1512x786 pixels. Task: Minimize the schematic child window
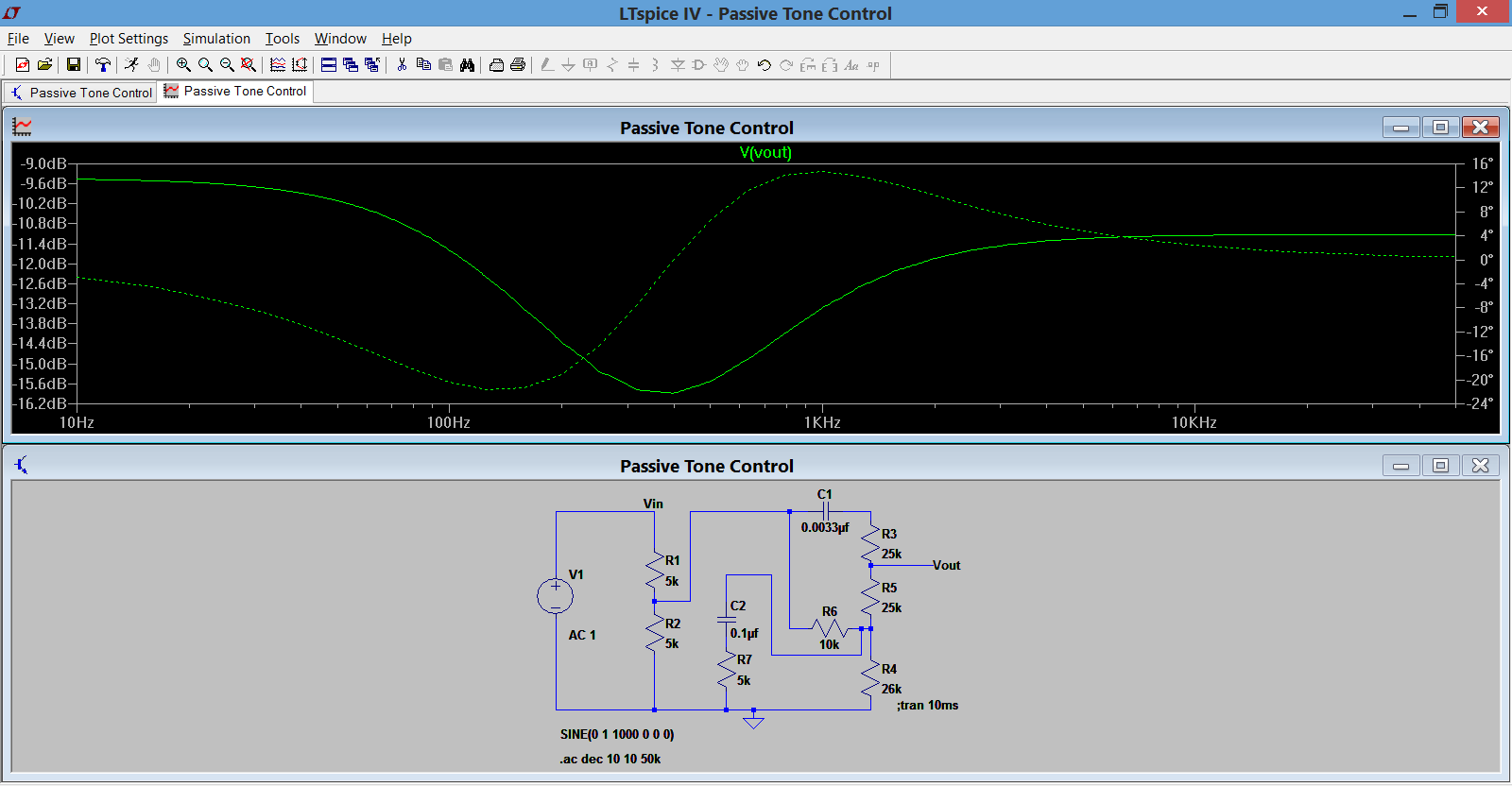[x=1400, y=466]
